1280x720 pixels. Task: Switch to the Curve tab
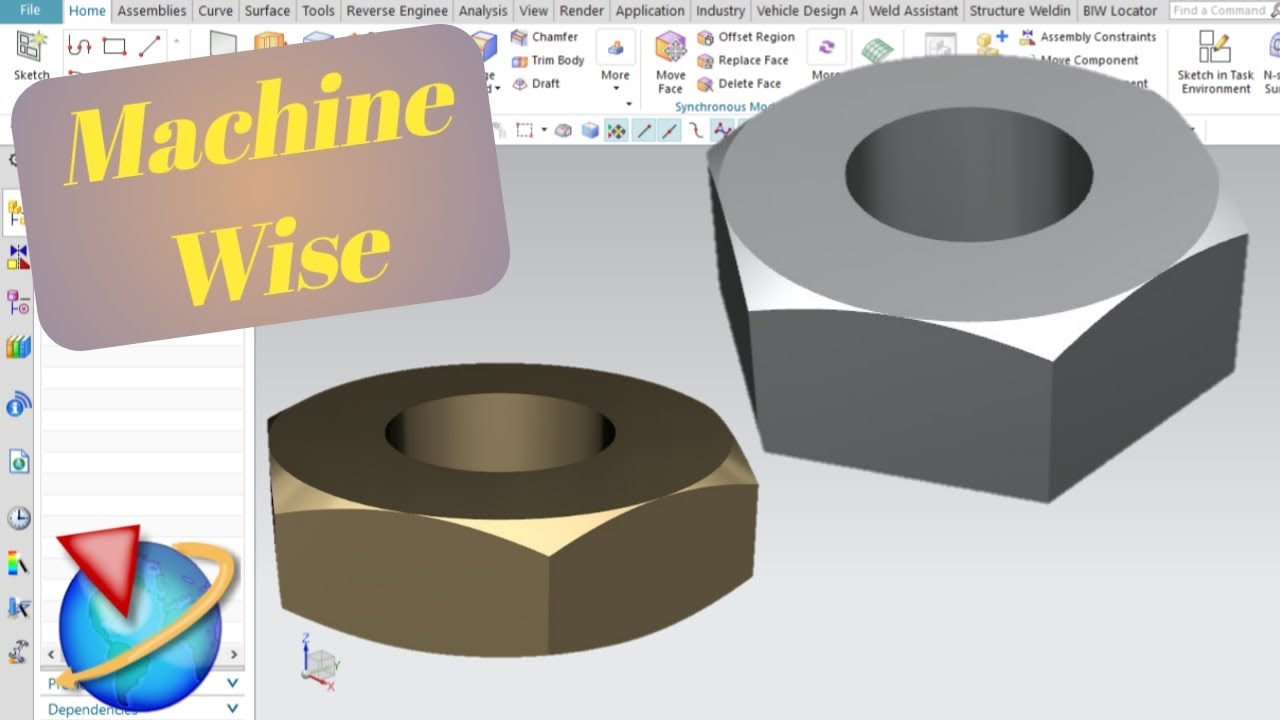tap(215, 11)
